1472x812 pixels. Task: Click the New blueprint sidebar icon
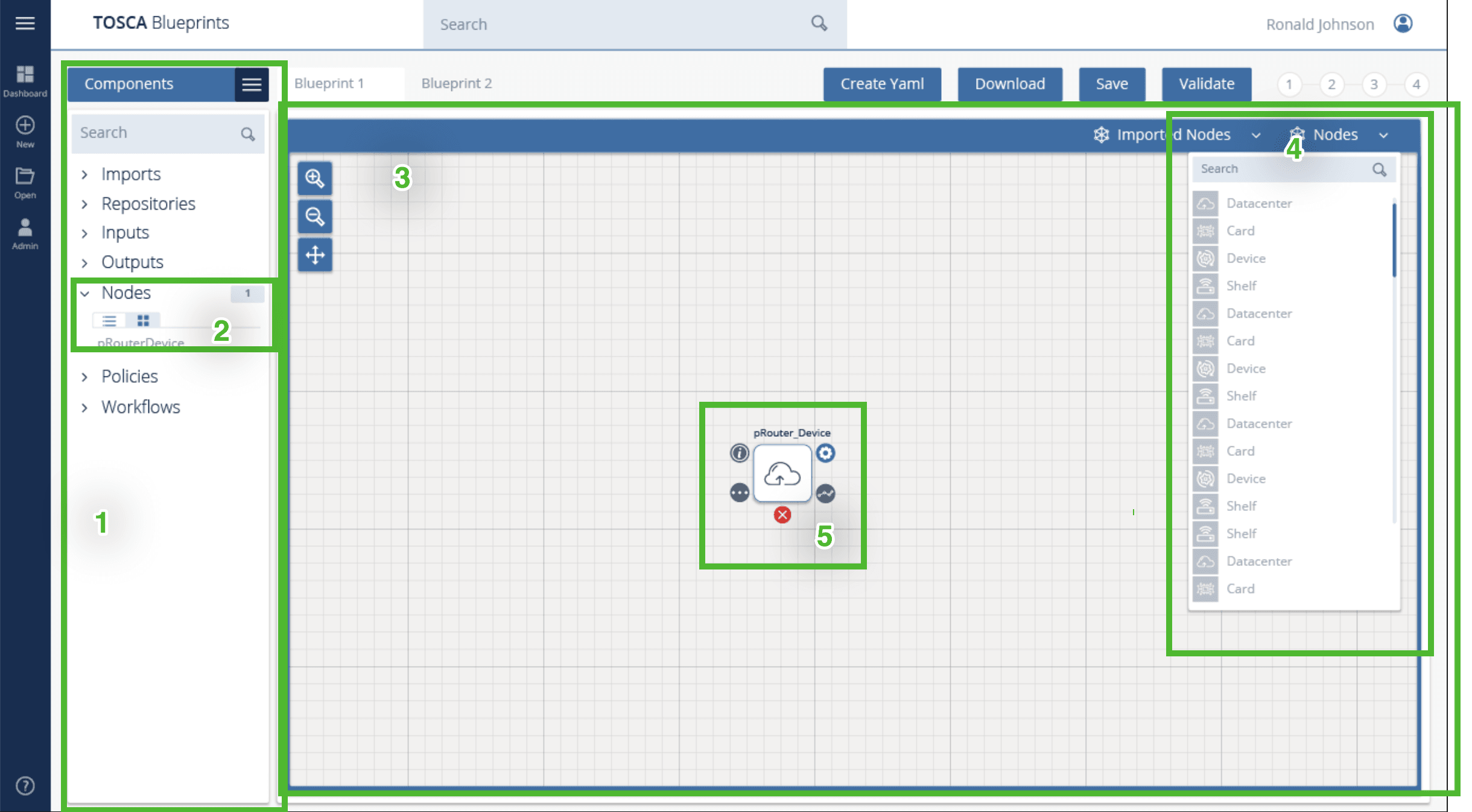pyautogui.click(x=25, y=131)
